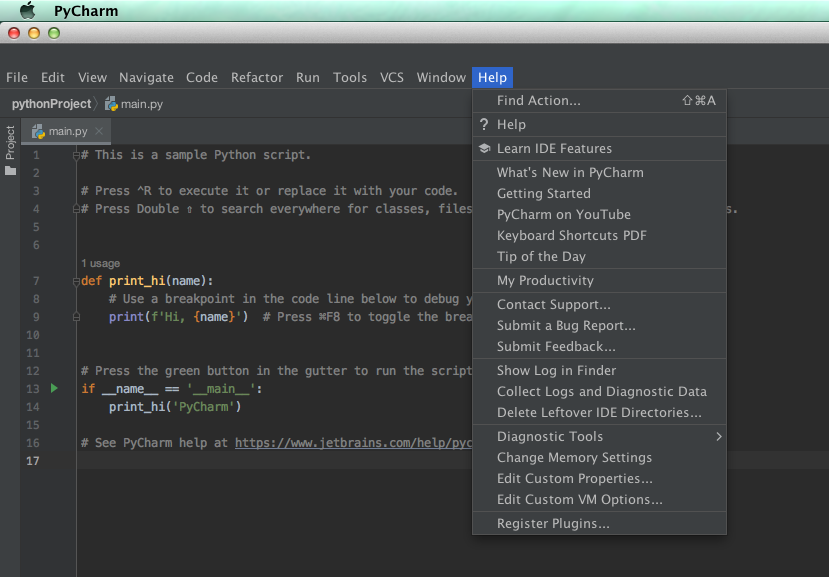Click the Apple logo in the menu bar
829x577 pixels.
(x=27, y=10)
